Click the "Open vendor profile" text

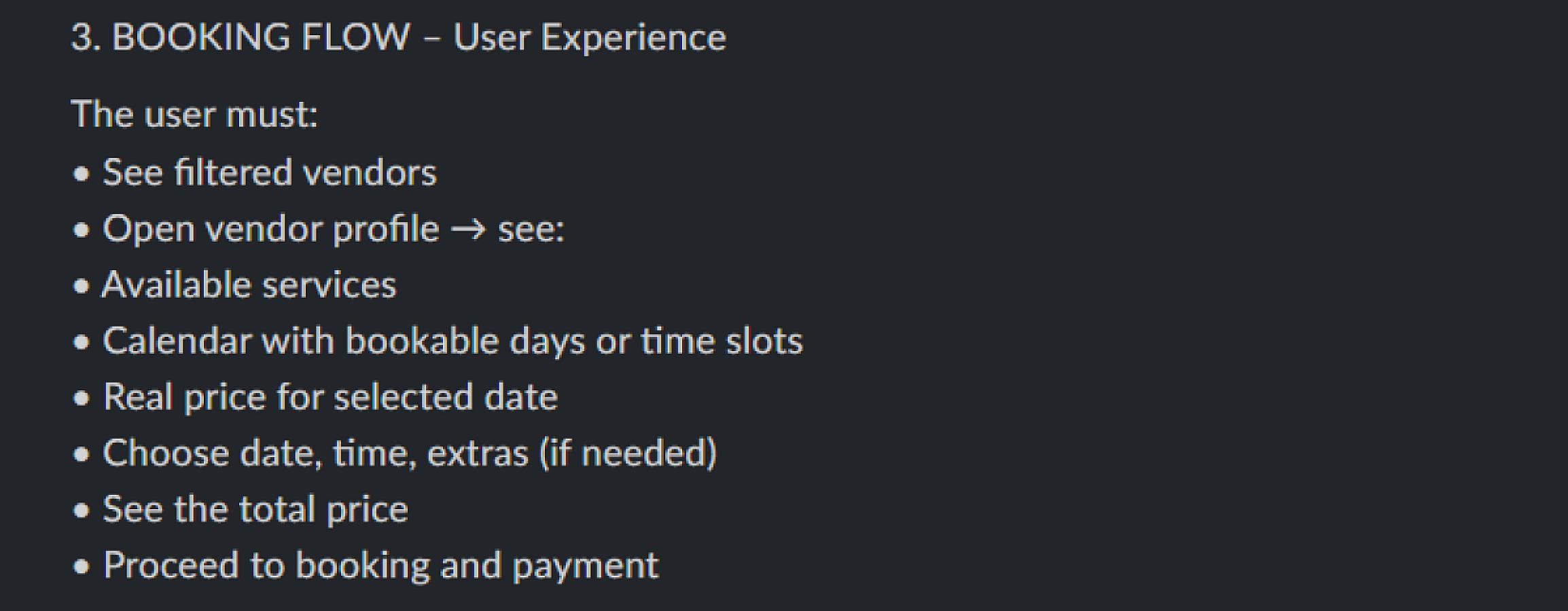(270, 229)
